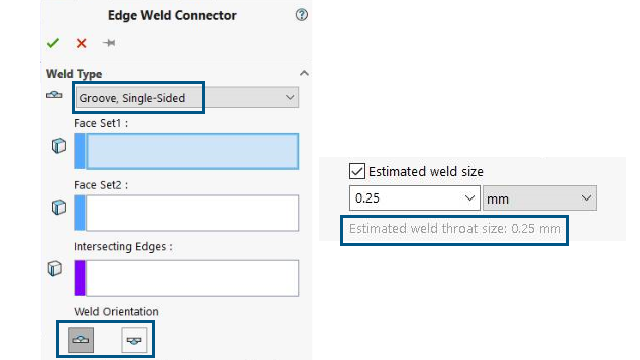Select the downward weld orientation button

[134, 340]
